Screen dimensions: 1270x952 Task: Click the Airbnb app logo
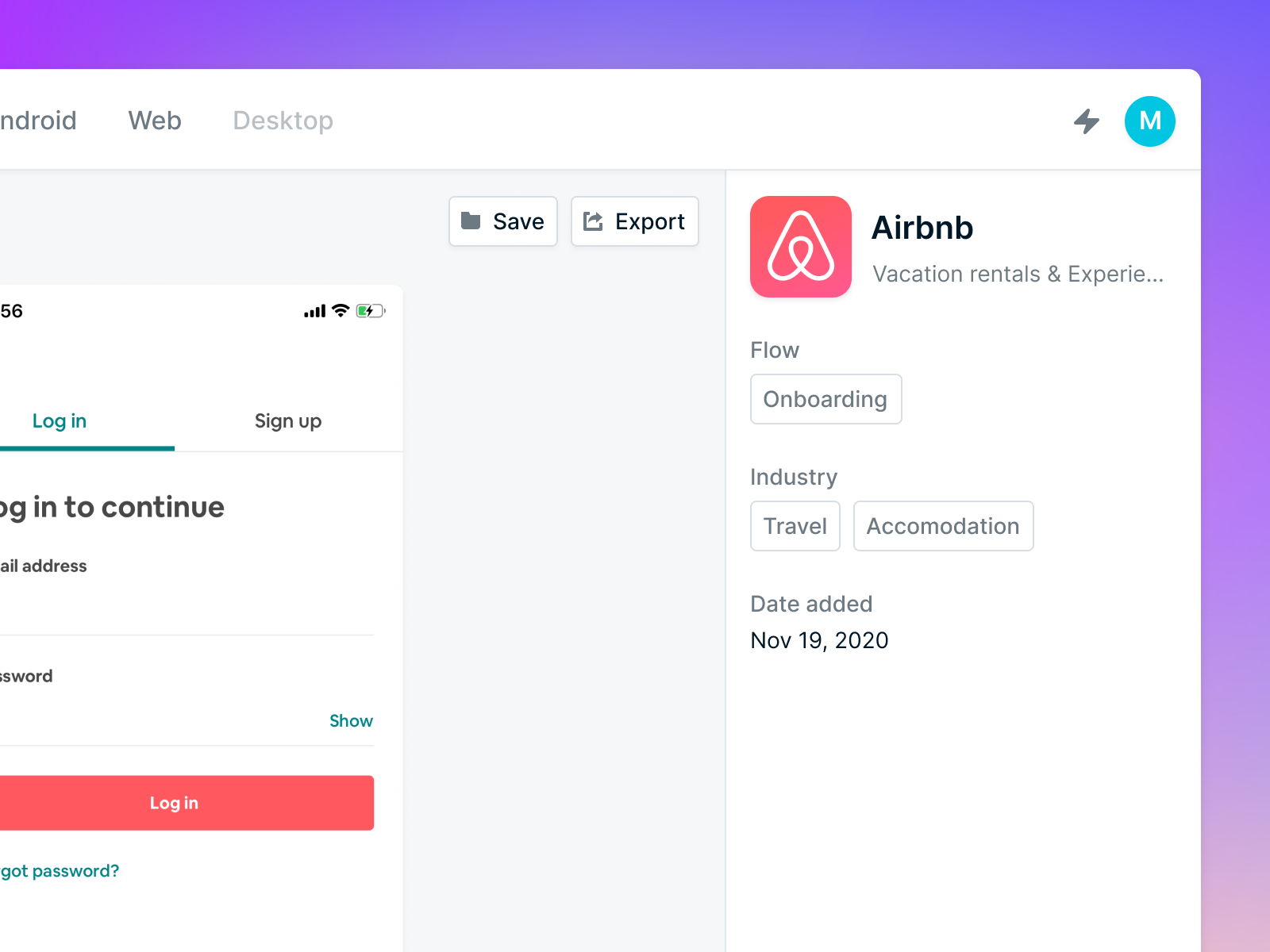[x=801, y=247]
